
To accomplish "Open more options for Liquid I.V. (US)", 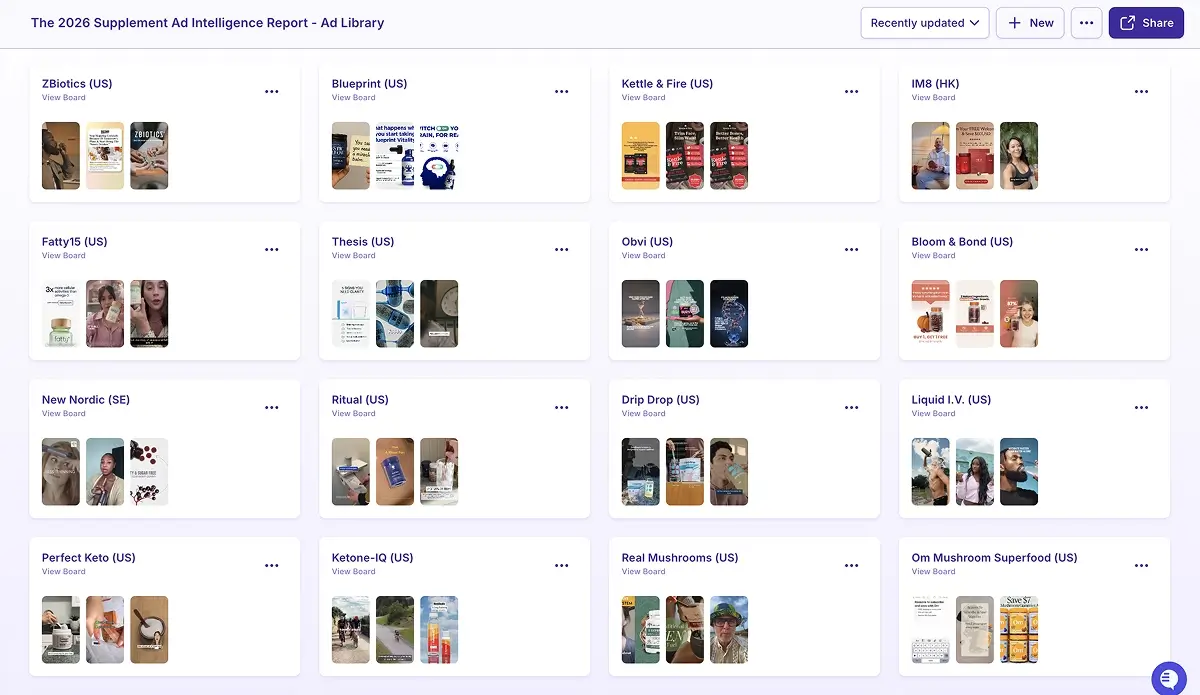I will [x=1142, y=407].
